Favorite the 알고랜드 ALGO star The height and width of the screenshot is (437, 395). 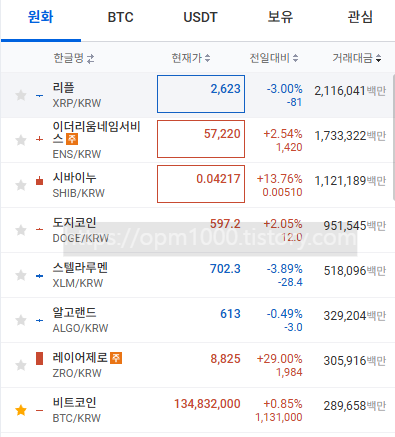click(21, 320)
